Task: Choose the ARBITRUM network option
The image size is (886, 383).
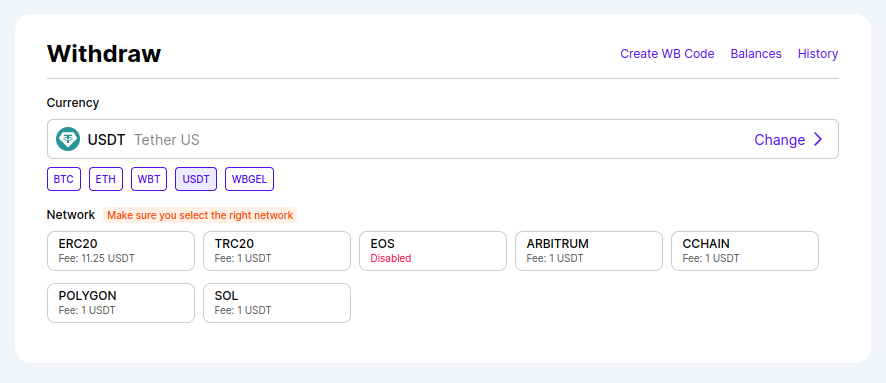Action: (x=589, y=251)
